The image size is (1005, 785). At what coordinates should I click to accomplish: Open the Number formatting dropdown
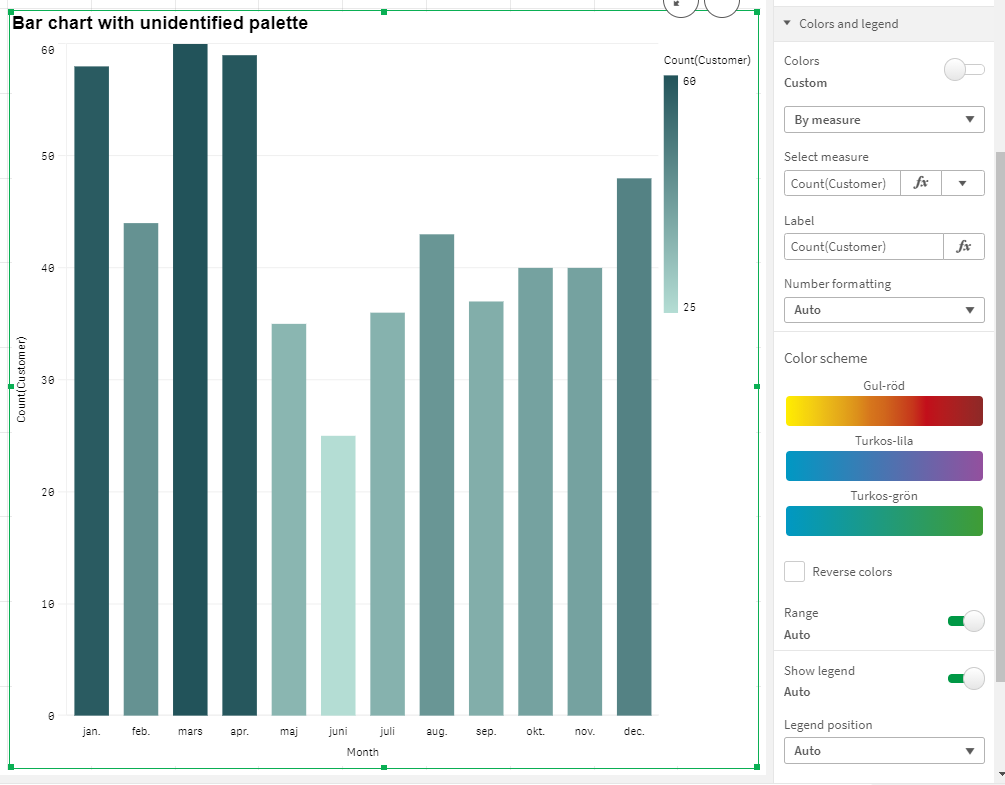(884, 310)
